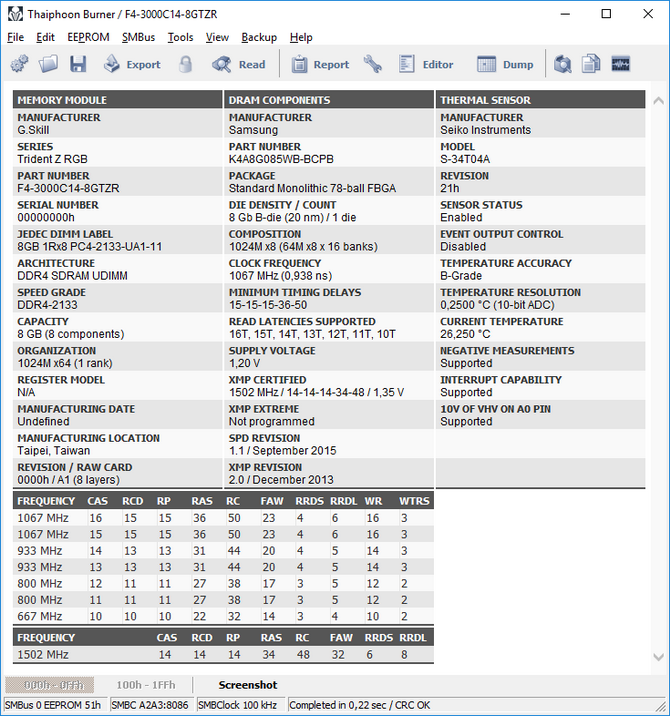The image size is (670, 716).
Task: Click the MEMORY MODULE section header
Action: [x=117, y=100]
